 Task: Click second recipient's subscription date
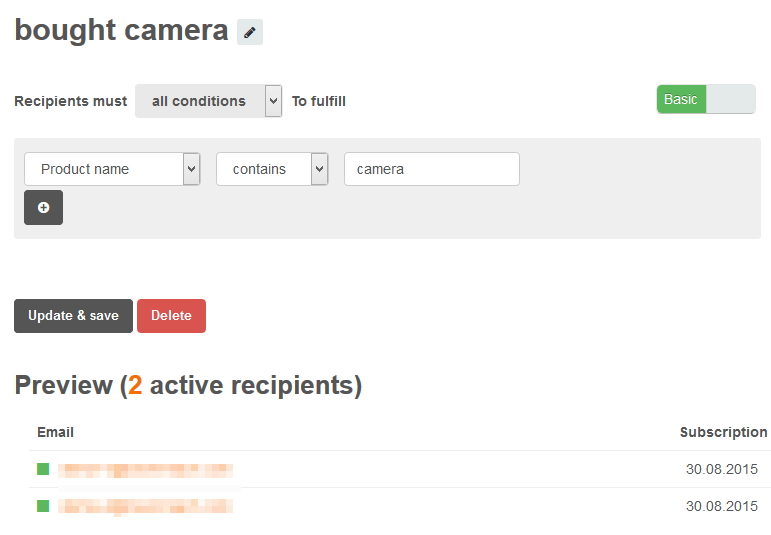point(721,506)
